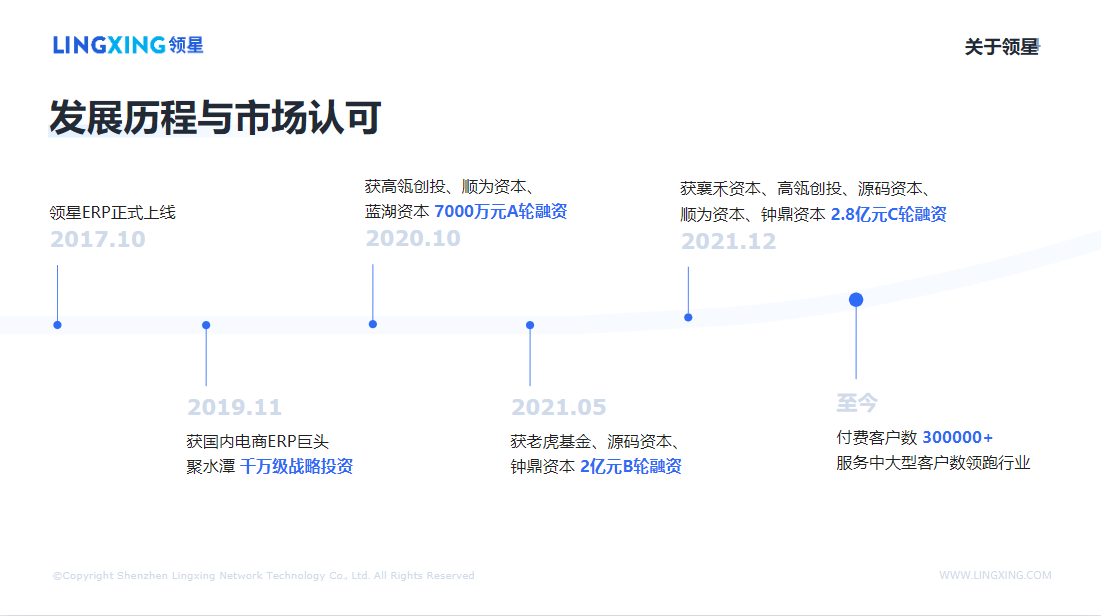Click the timeline dot for 2021.12
The width and height of the screenshot is (1101, 616).
(x=688, y=317)
